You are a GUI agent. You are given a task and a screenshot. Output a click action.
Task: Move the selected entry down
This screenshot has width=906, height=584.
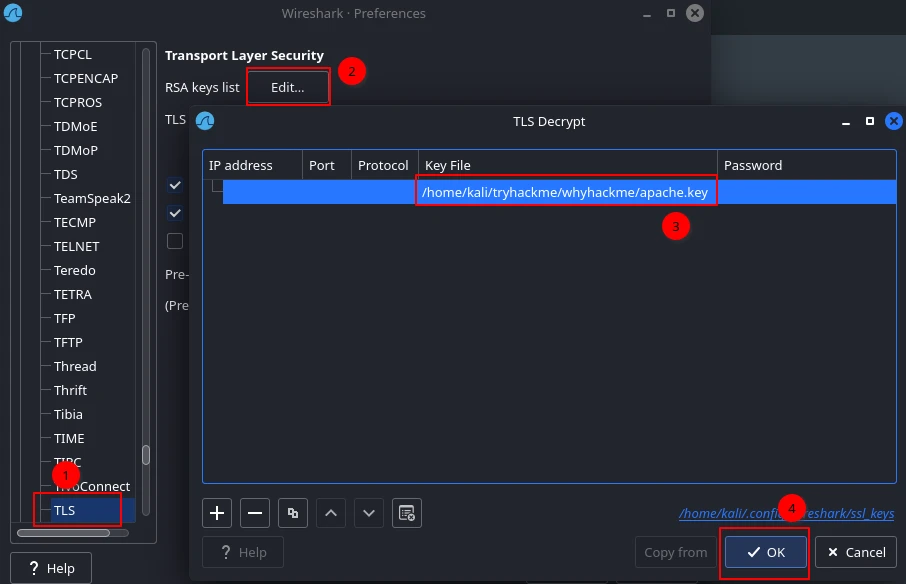tap(369, 513)
